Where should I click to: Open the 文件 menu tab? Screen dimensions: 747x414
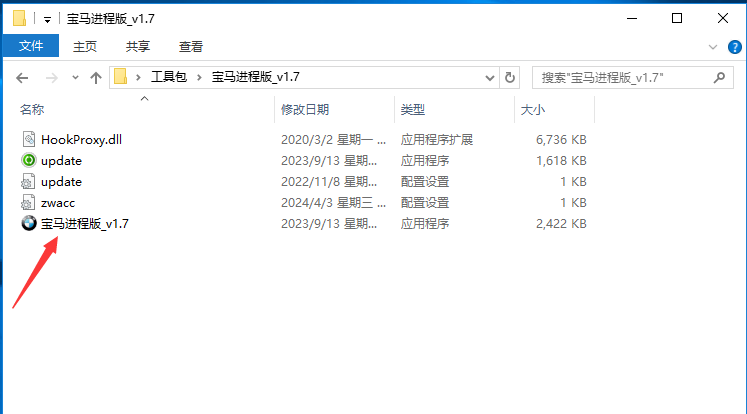31,46
